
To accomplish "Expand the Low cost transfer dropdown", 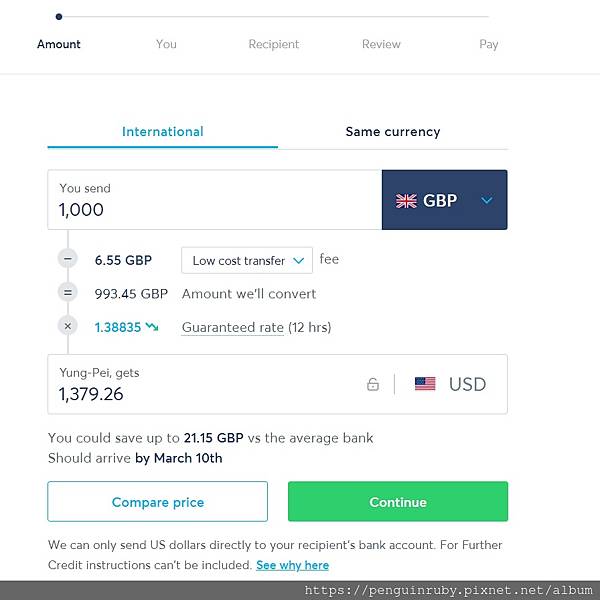I will (246, 260).
